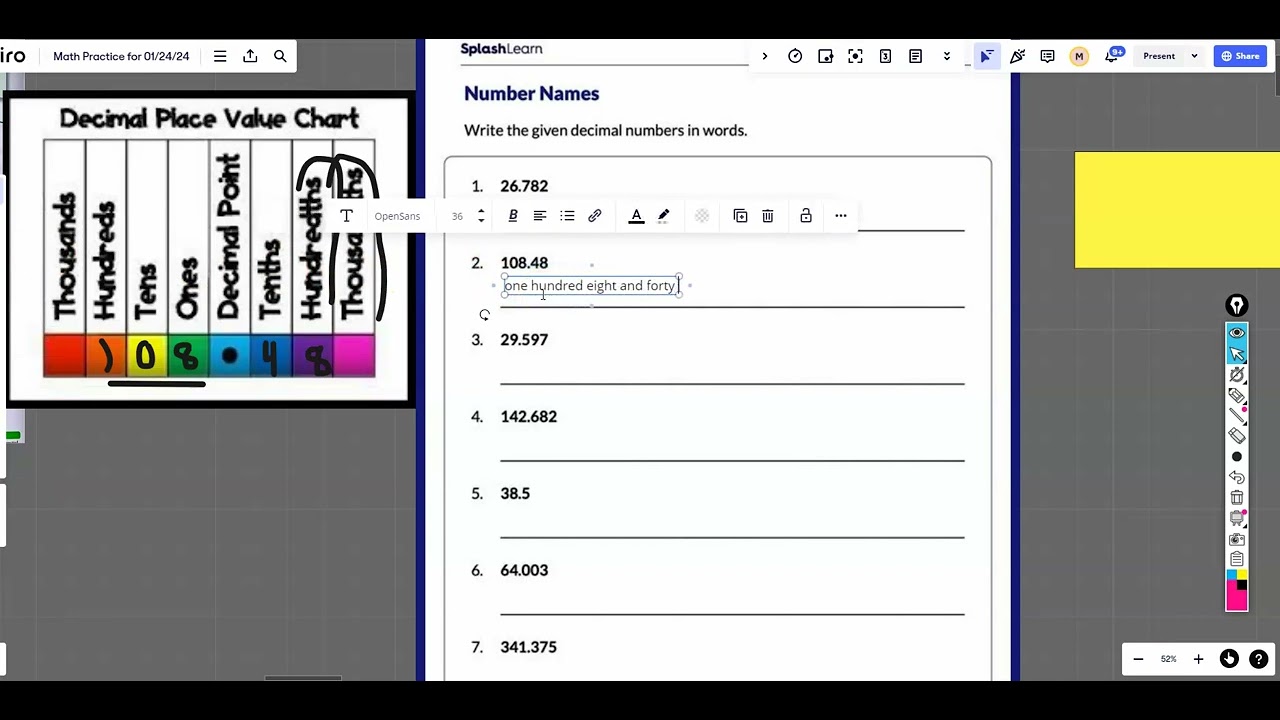Viewport: 1280px width, 720px height.
Task: Show more apps with double chevron down
Action: point(946,56)
